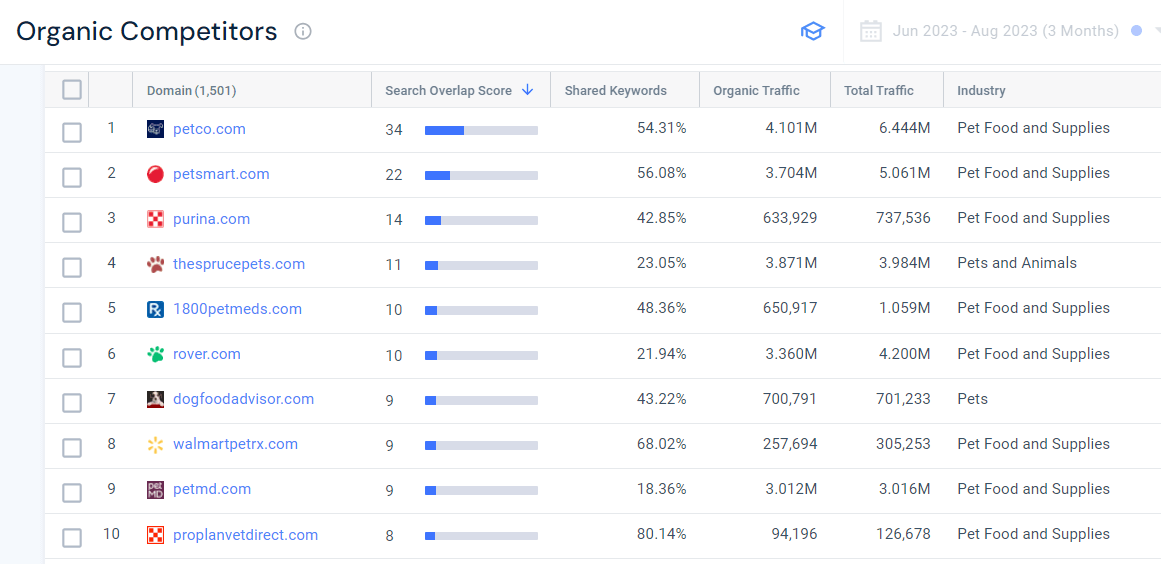Open the petmd.com domain link
Viewport: 1161px width, 564px height.
[212, 490]
